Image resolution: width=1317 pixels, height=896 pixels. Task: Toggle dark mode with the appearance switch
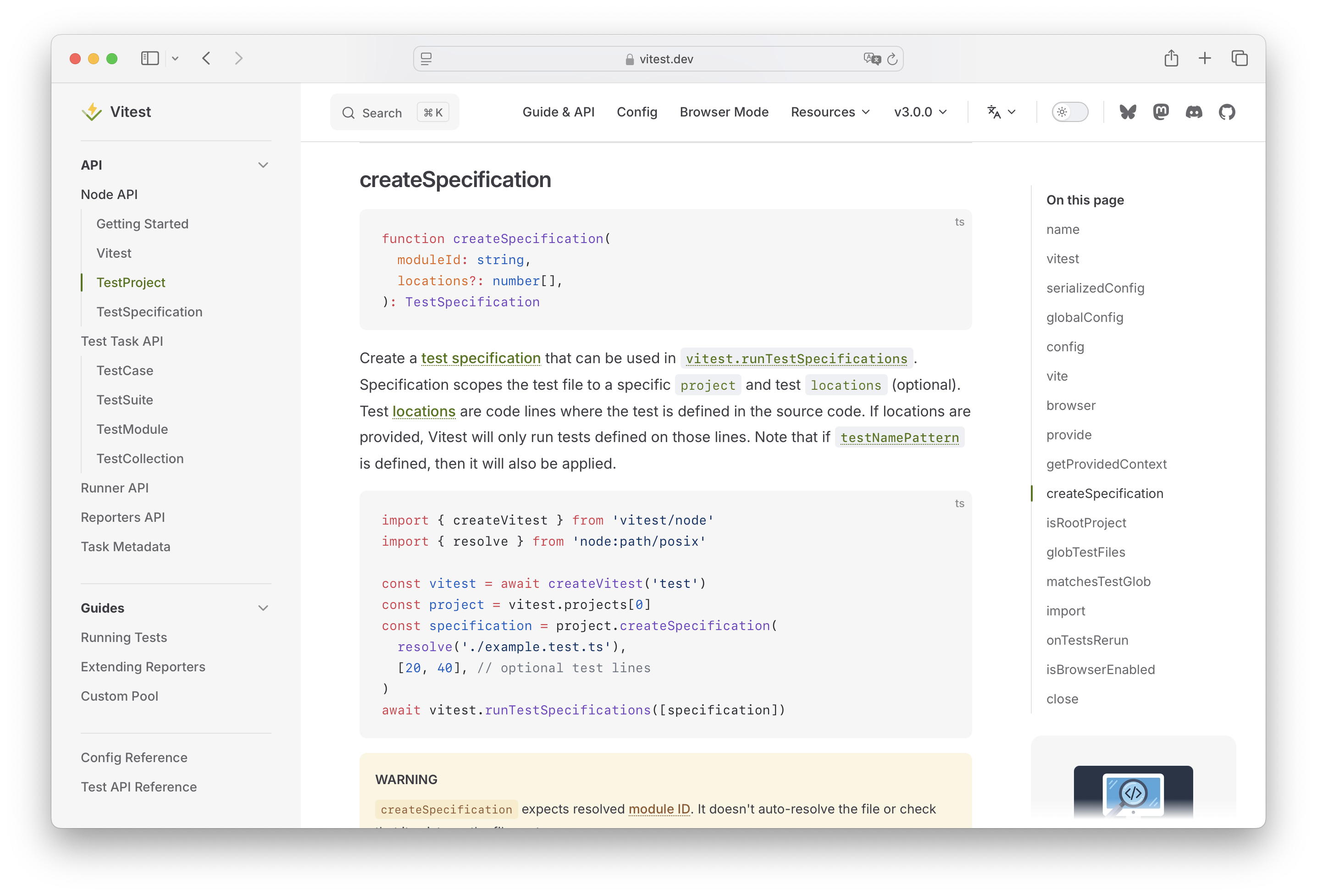tap(1069, 111)
